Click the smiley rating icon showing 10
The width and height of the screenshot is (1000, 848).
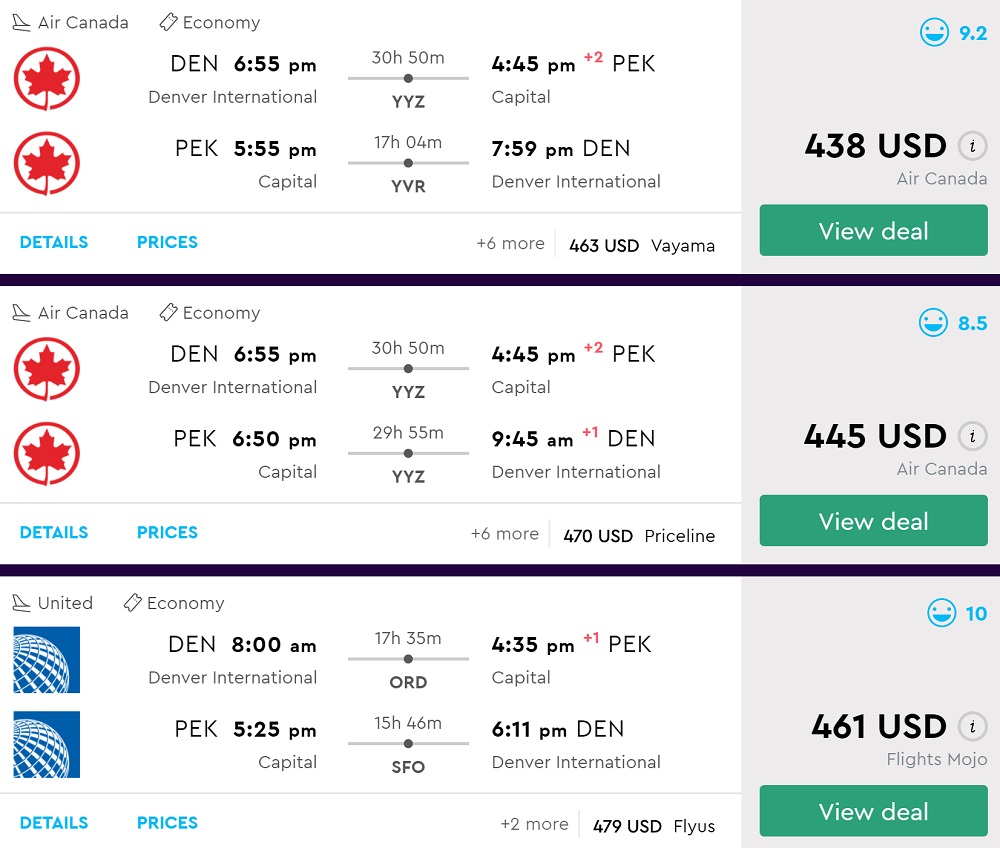pyautogui.click(x=941, y=613)
